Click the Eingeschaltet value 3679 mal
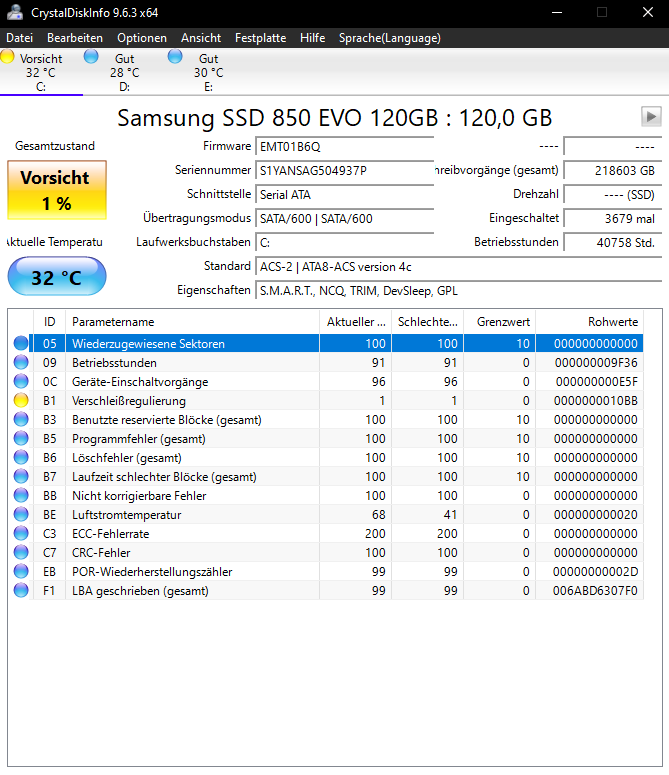This screenshot has width=669, height=775. 613,218
